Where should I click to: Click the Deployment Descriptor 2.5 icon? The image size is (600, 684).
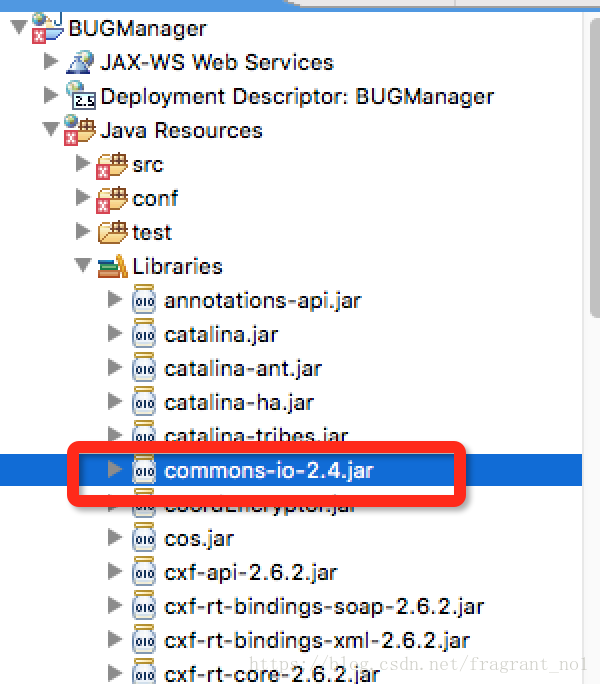[81, 95]
